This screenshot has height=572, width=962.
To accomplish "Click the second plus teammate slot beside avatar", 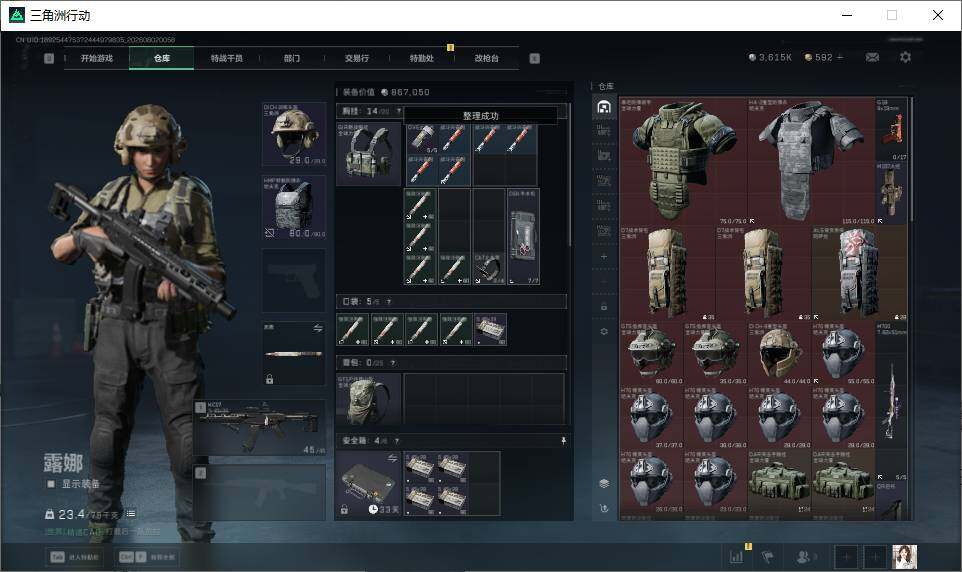I will 875,557.
